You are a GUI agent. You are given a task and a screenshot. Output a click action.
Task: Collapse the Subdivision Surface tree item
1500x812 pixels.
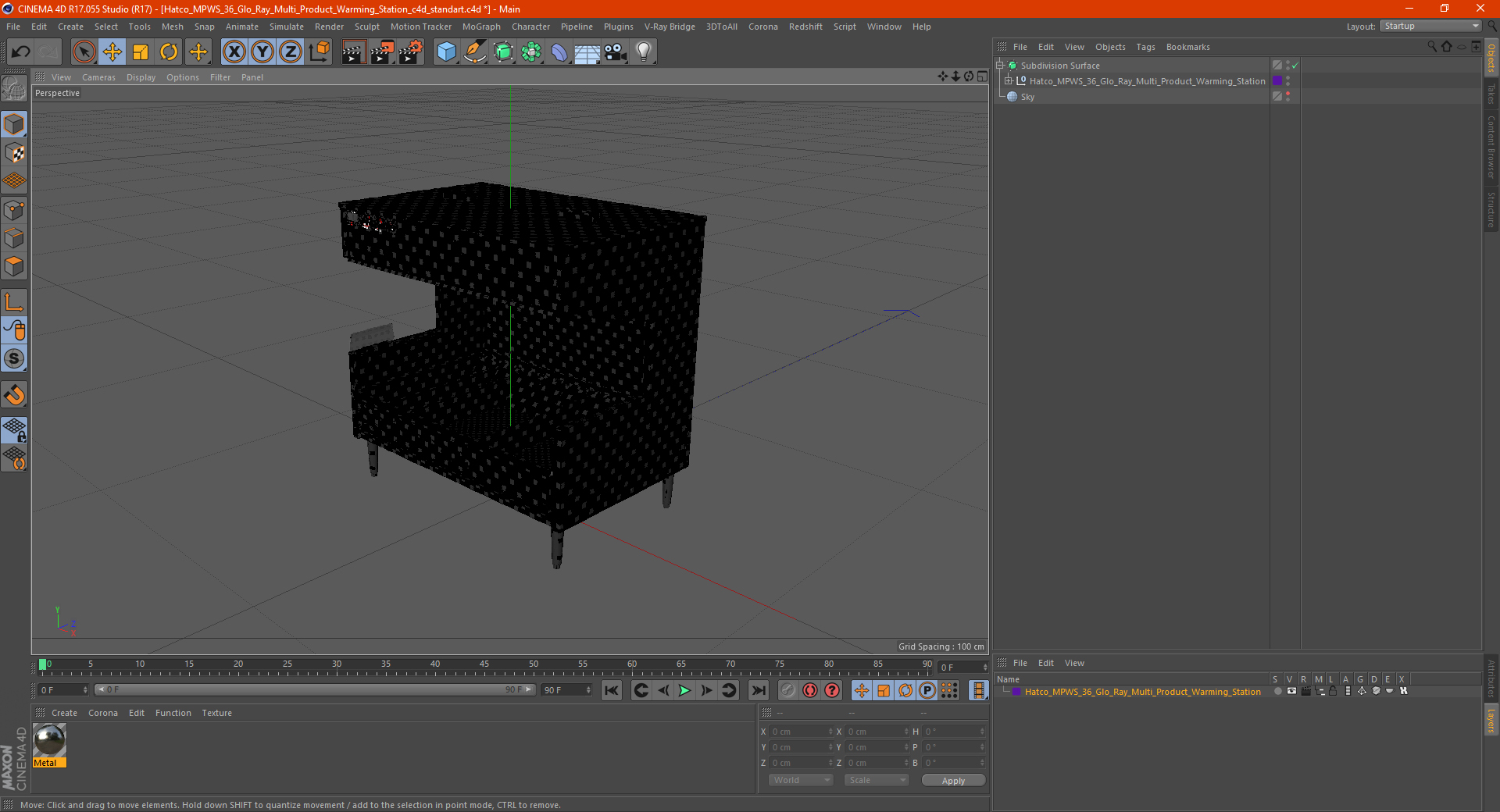[1000, 65]
